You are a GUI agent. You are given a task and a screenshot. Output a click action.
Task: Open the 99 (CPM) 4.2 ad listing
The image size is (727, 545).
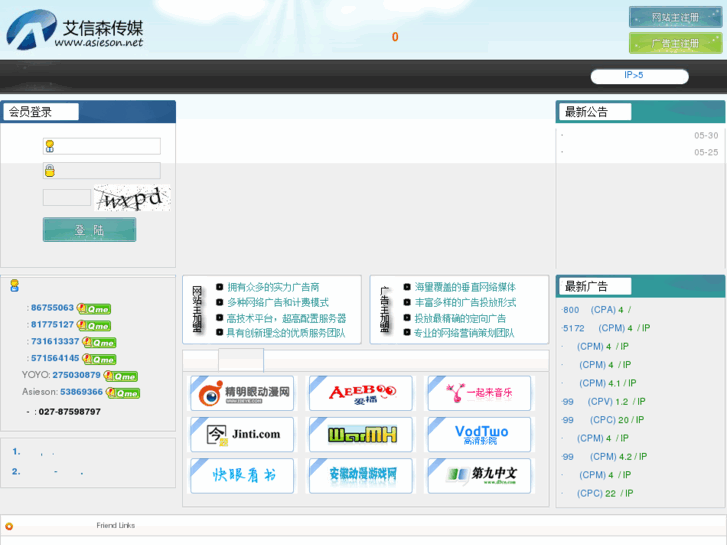(605, 457)
